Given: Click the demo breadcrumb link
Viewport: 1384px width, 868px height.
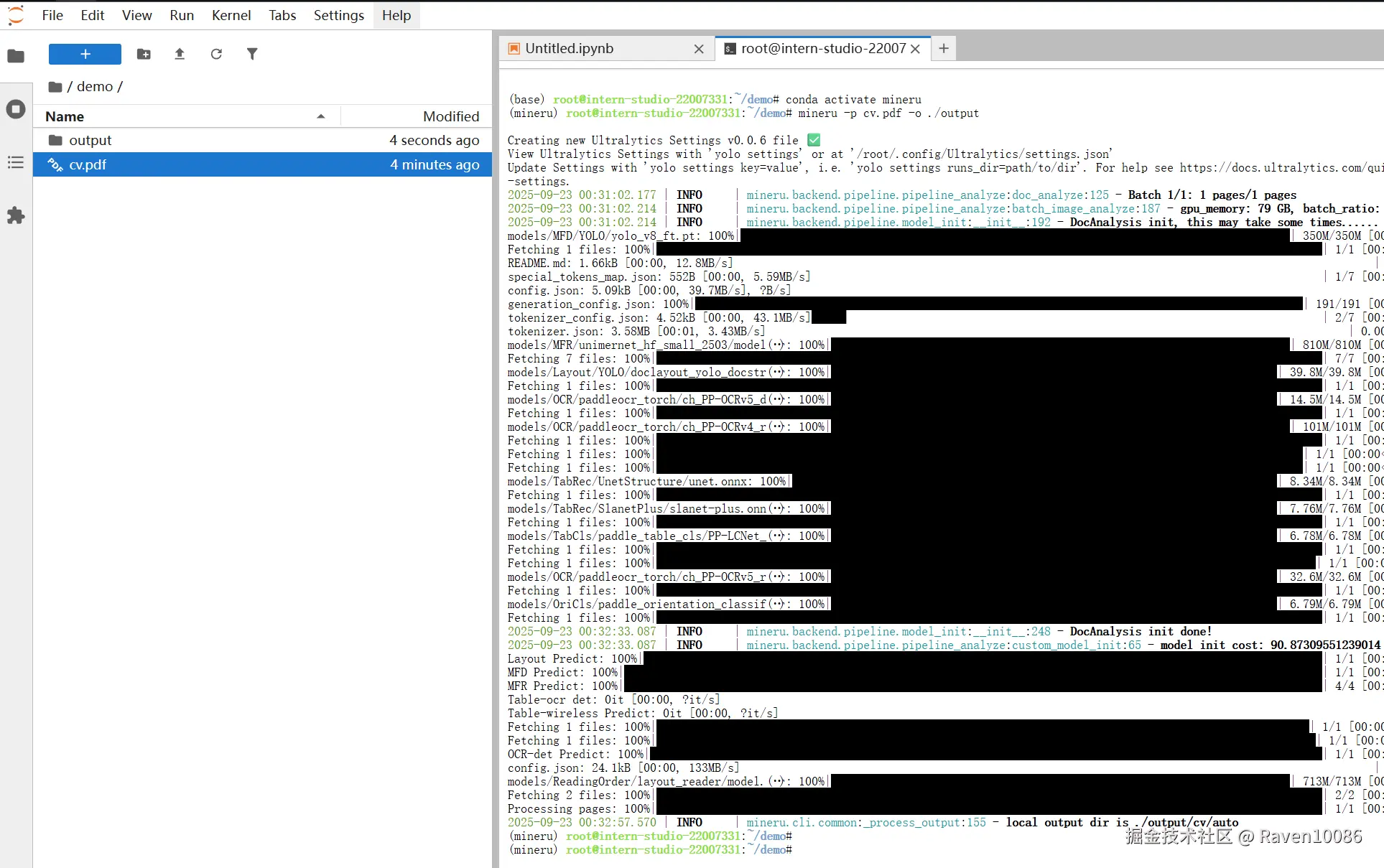Looking at the screenshot, I should coord(95,87).
